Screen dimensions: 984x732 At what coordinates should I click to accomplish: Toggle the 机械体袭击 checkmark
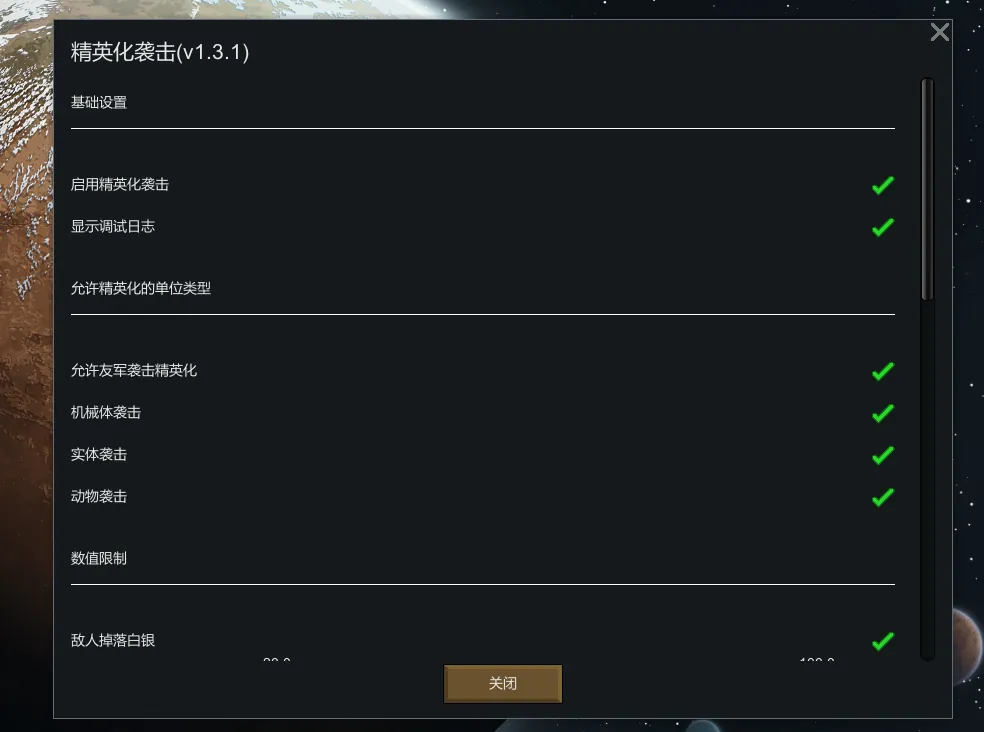coord(883,413)
